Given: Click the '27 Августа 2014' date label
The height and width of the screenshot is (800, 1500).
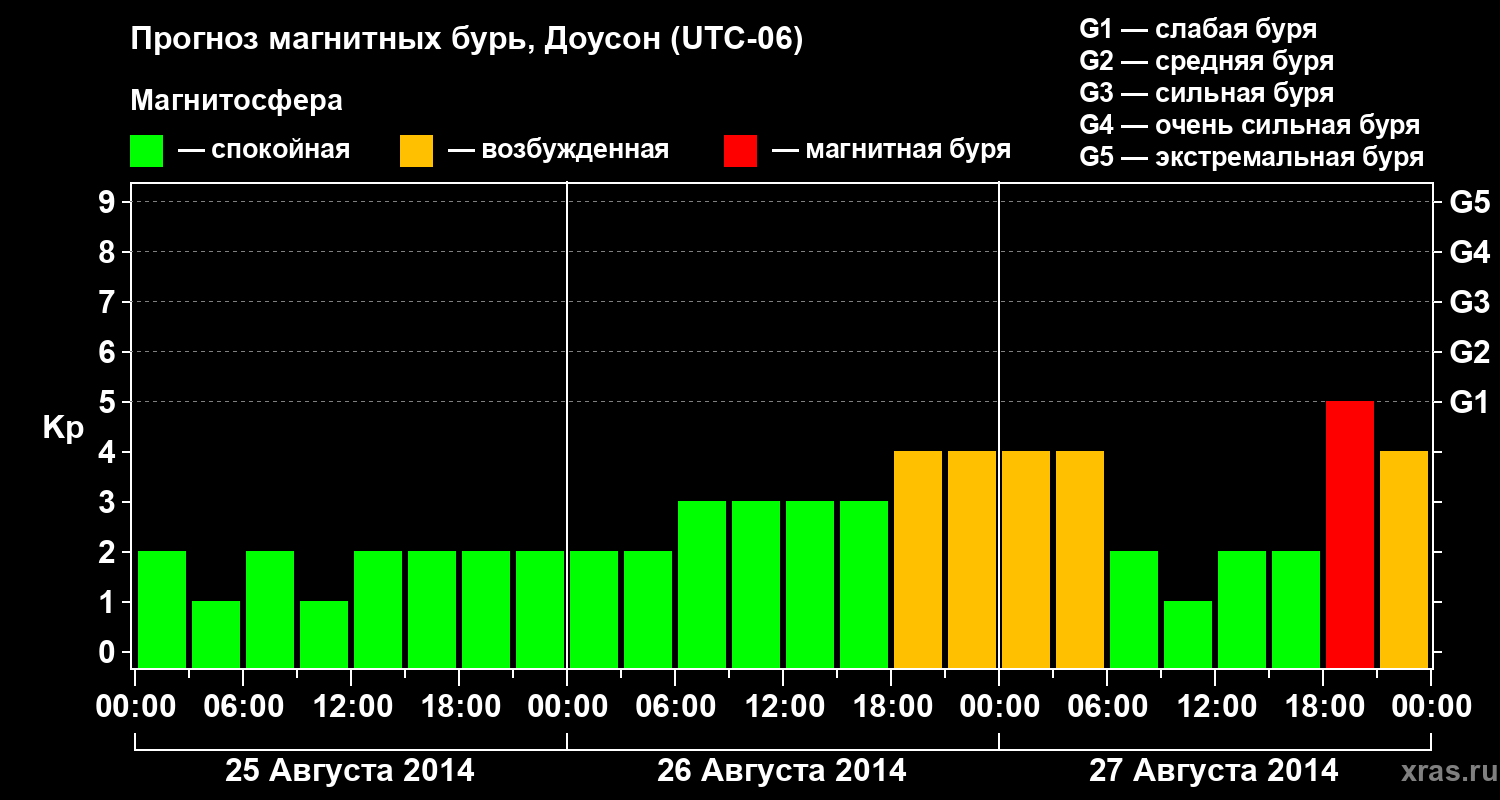Looking at the screenshot, I should click(1214, 771).
